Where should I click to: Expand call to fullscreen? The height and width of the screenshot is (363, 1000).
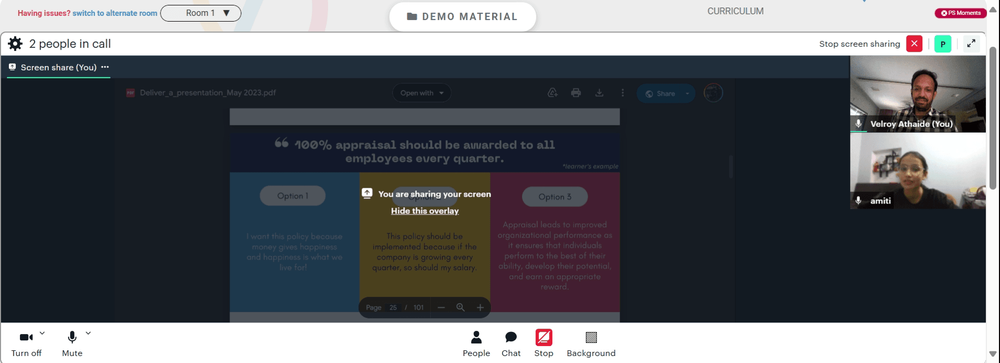971,44
